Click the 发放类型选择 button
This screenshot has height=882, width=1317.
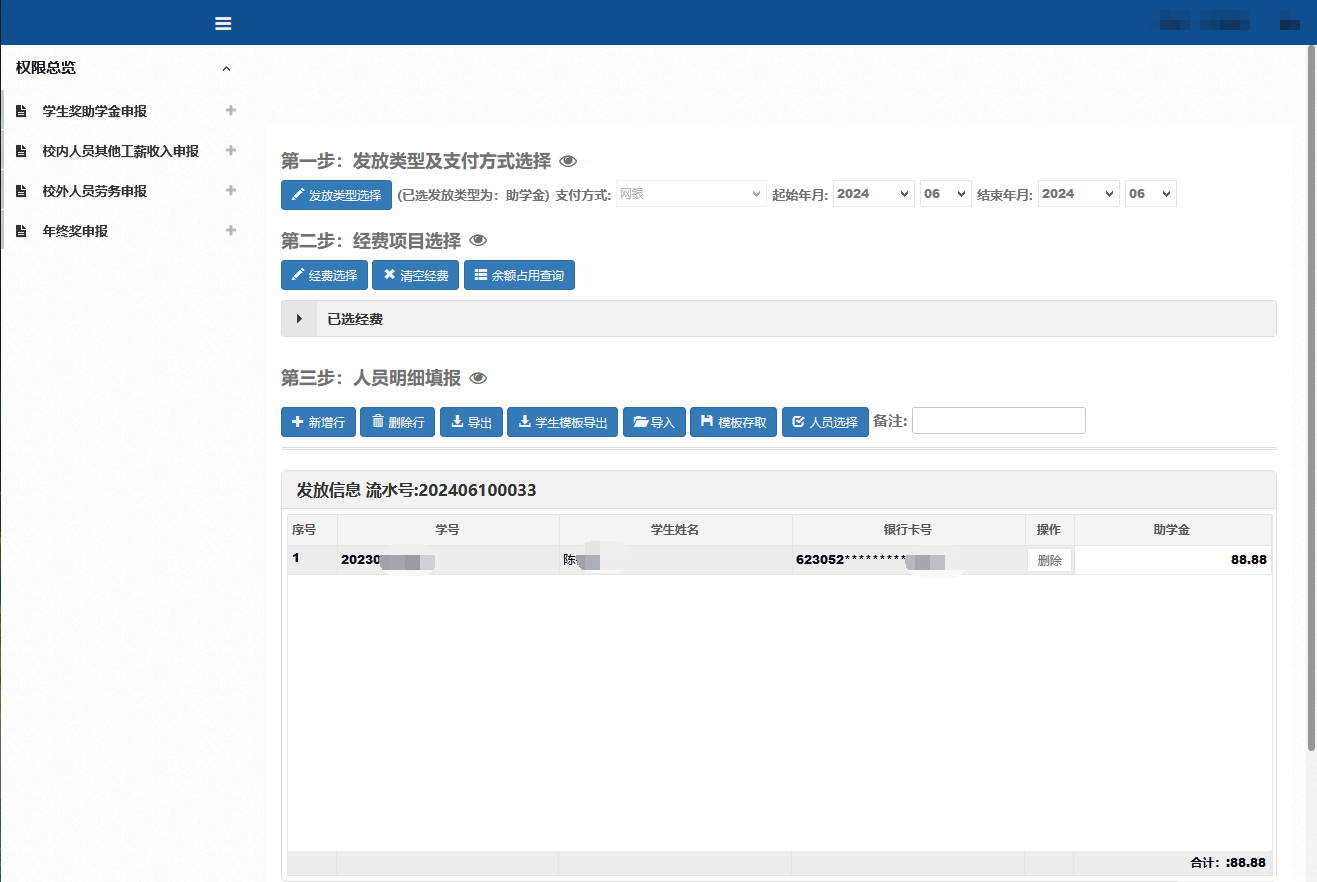tap(336, 195)
